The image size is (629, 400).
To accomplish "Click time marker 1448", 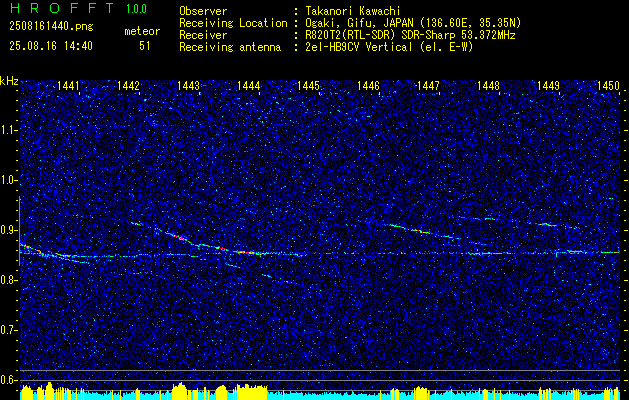I will click(x=489, y=85).
